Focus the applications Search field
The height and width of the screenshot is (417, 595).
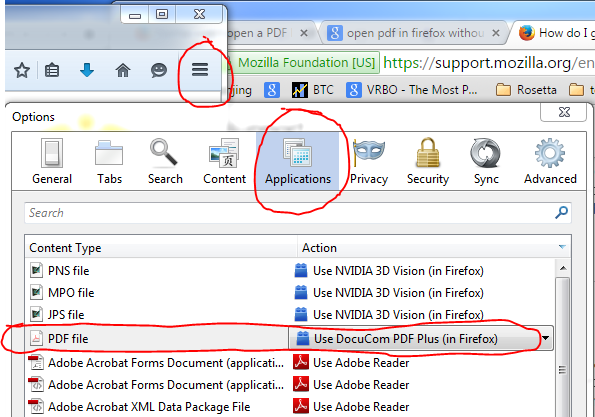click(298, 212)
